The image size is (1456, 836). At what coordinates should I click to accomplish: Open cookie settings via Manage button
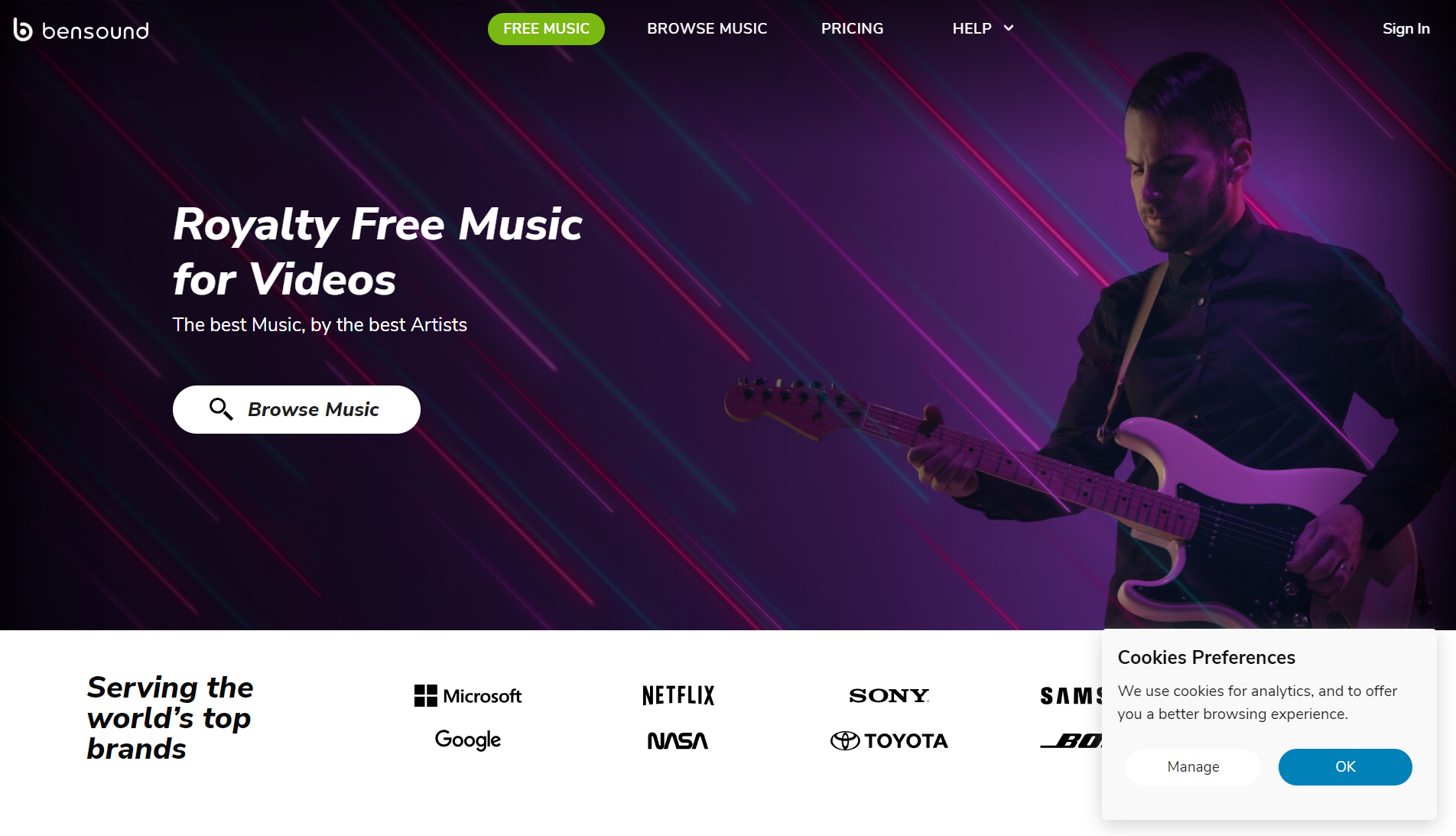1193,766
